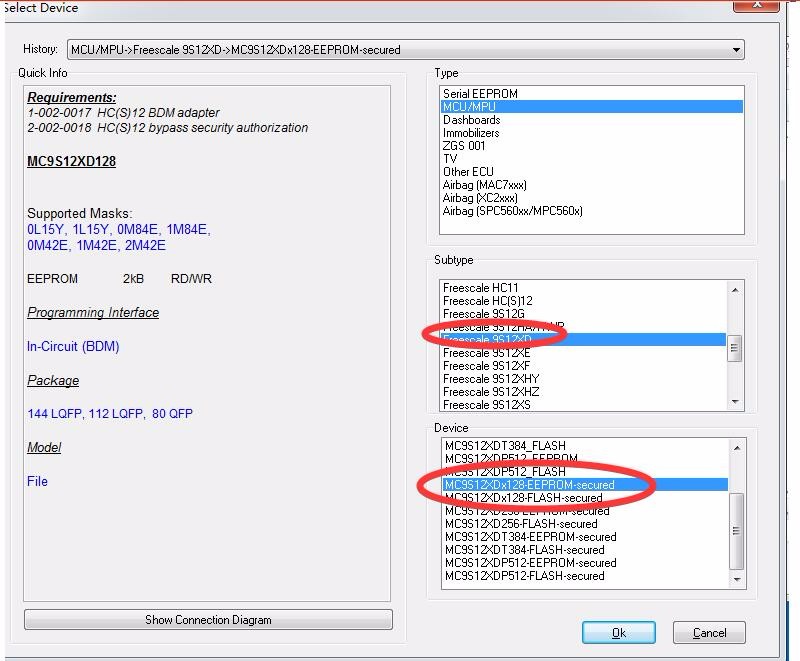Click Subtype list scroll down arrow
Viewport: 800px width, 661px height.
click(x=735, y=402)
